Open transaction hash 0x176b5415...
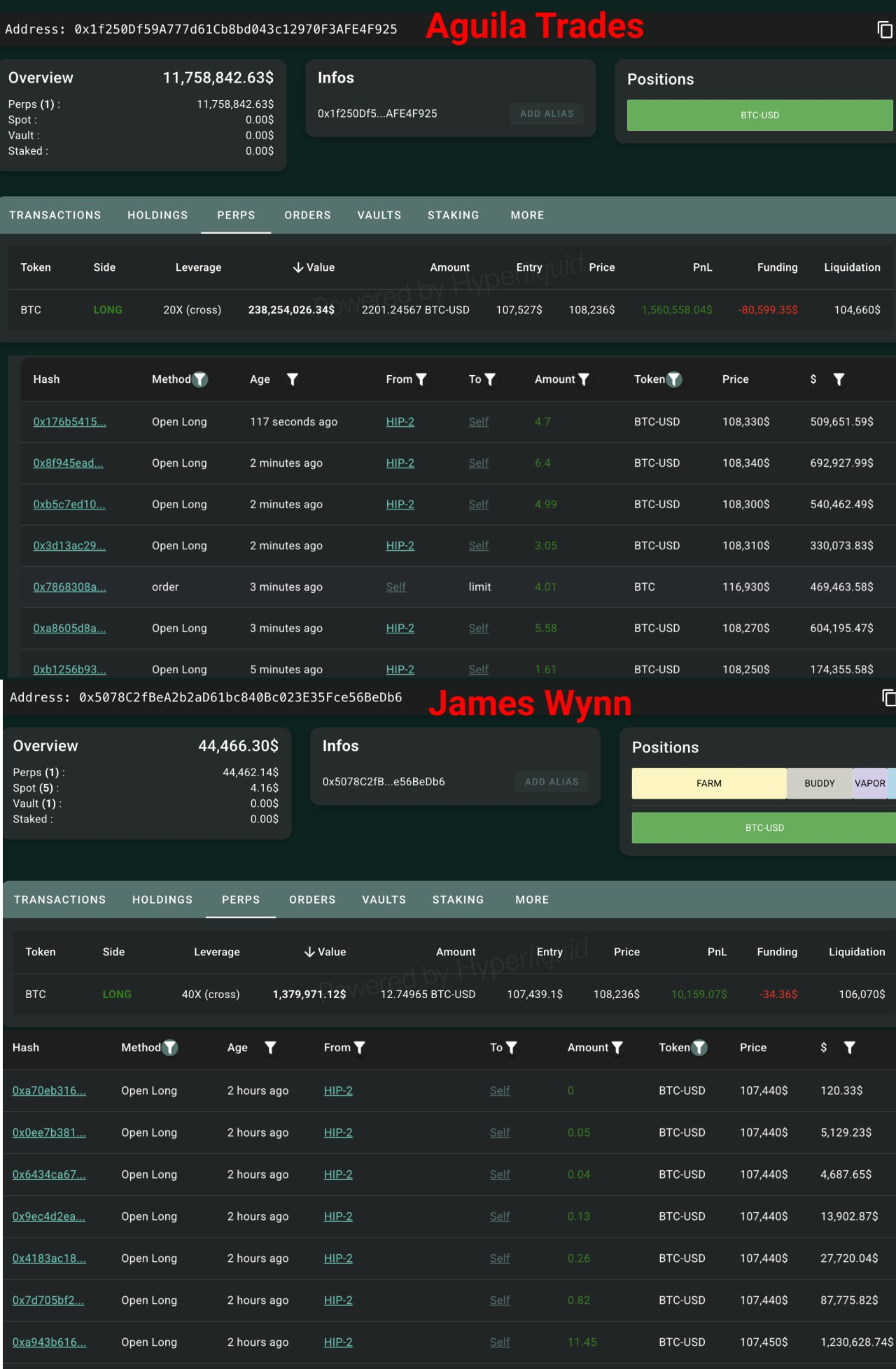Viewport: 896px width, 1369px height. tap(69, 422)
